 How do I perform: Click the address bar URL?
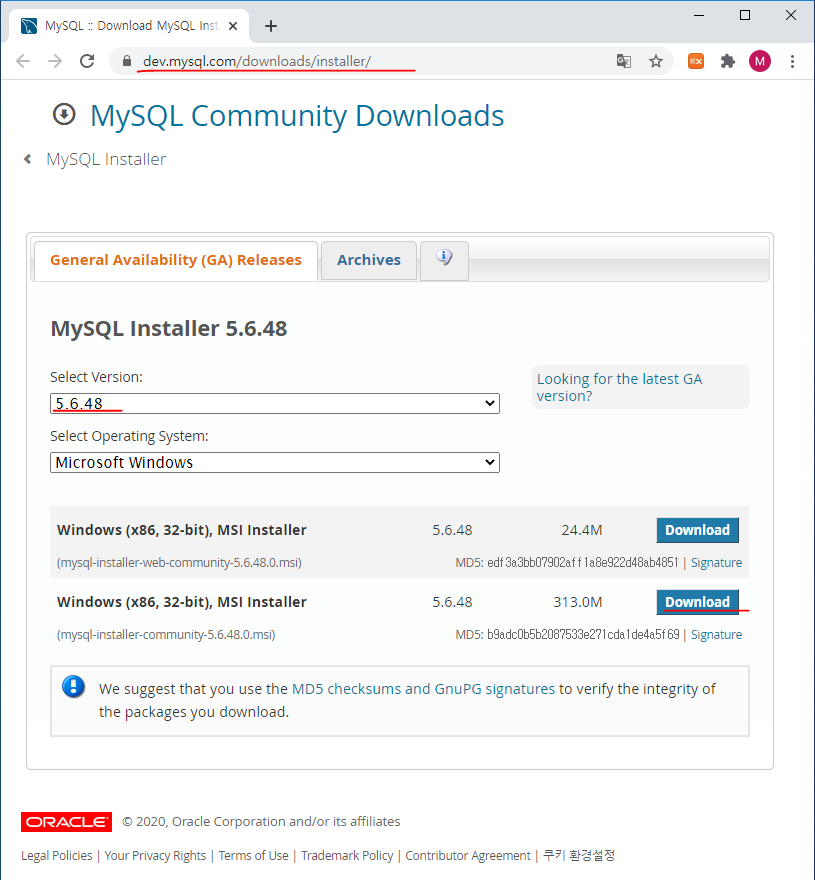tap(257, 61)
